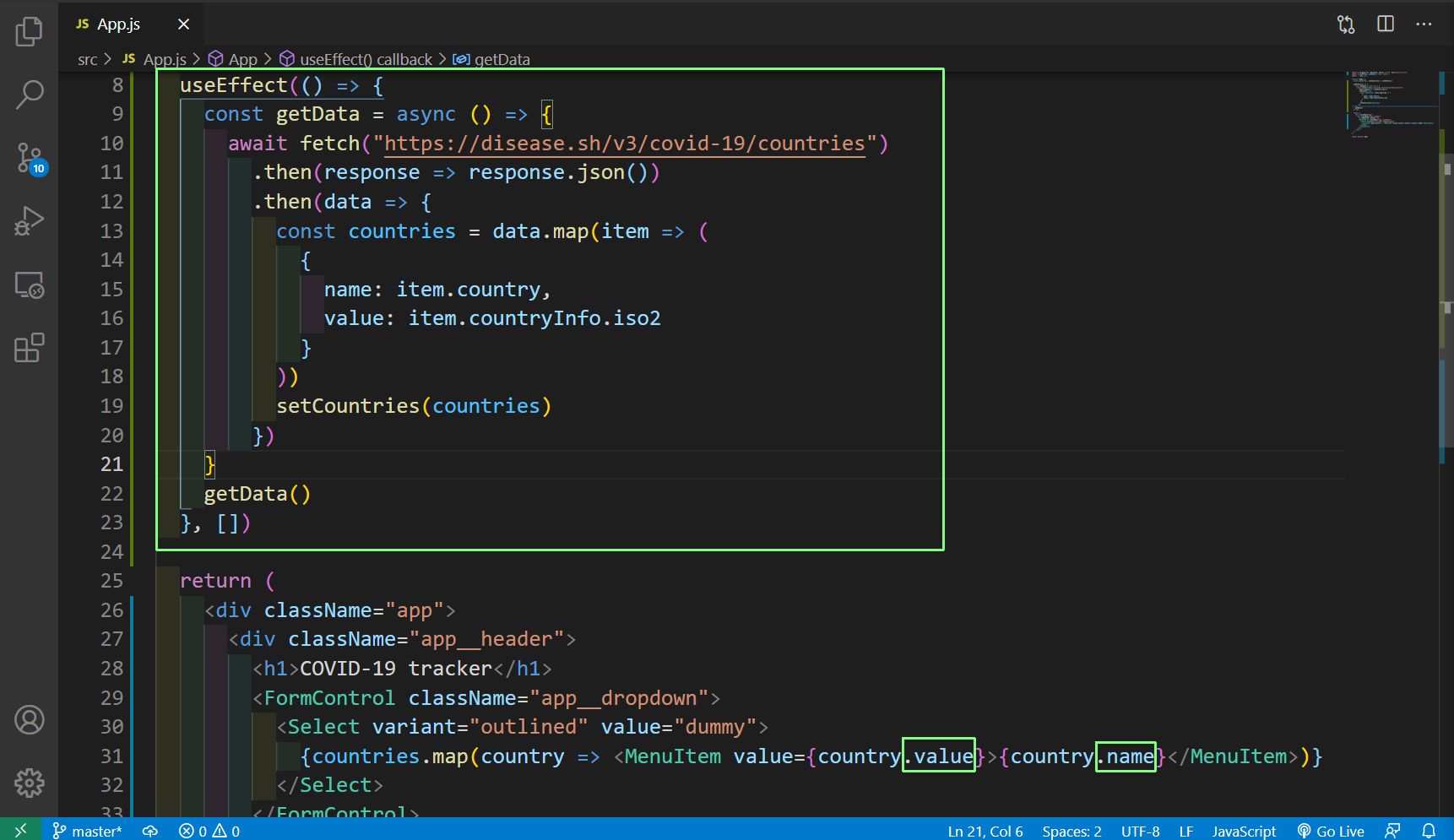The width and height of the screenshot is (1454, 840).
Task: Click the useEffect keyword on line 8
Action: [233, 85]
